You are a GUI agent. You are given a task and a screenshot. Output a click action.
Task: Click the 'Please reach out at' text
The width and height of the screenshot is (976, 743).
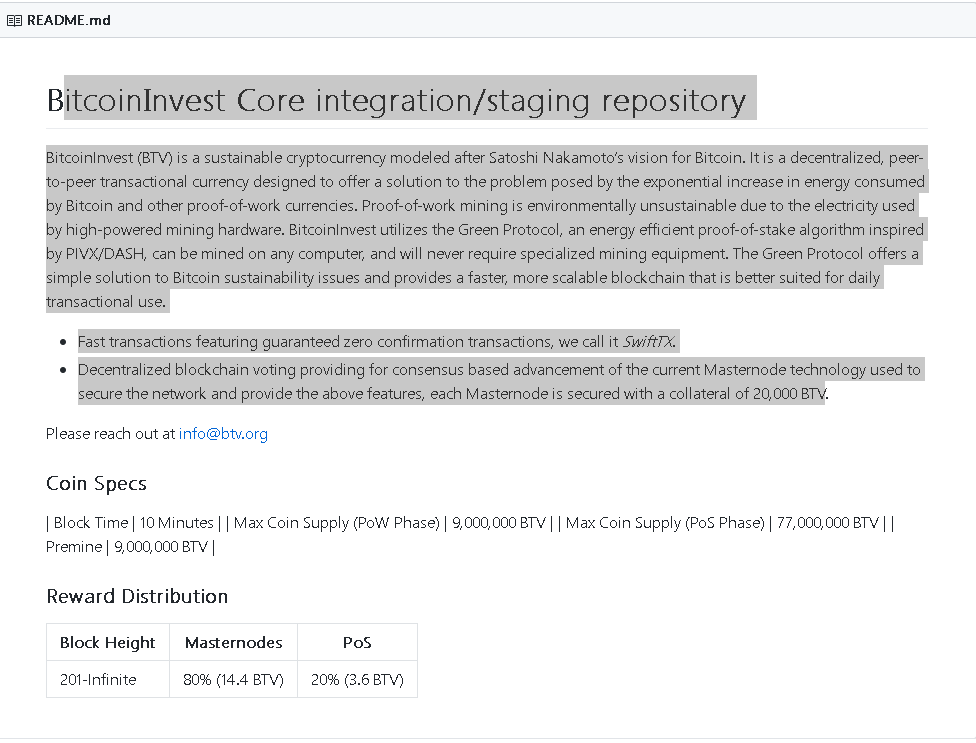tap(110, 434)
